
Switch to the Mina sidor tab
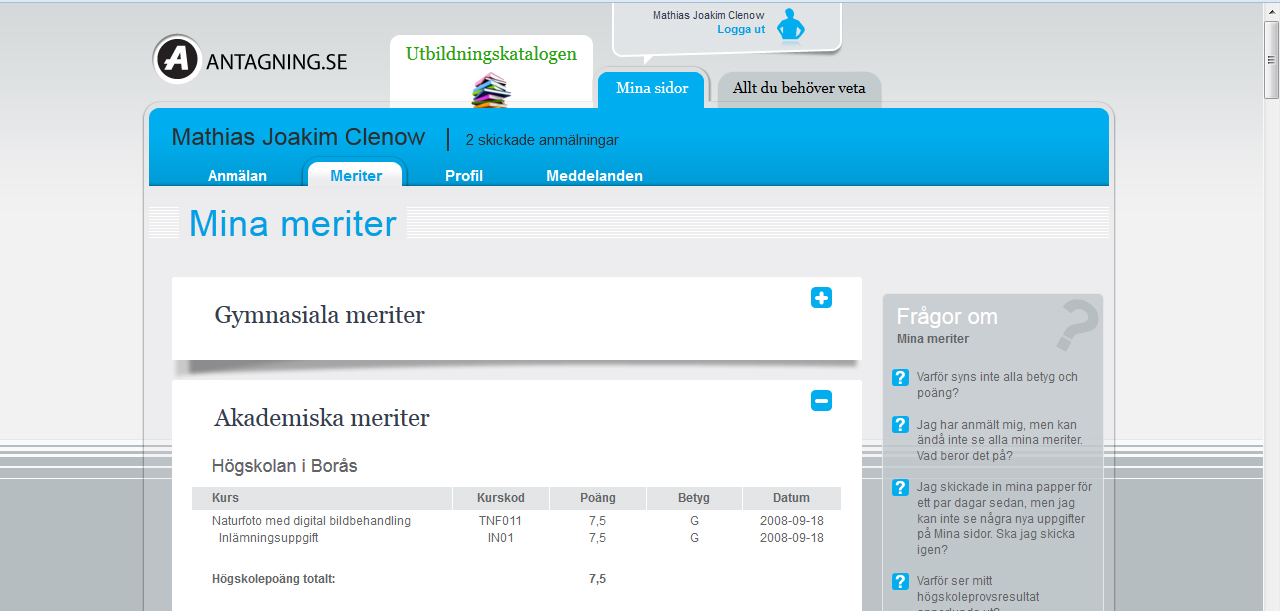[x=652, y=89]
